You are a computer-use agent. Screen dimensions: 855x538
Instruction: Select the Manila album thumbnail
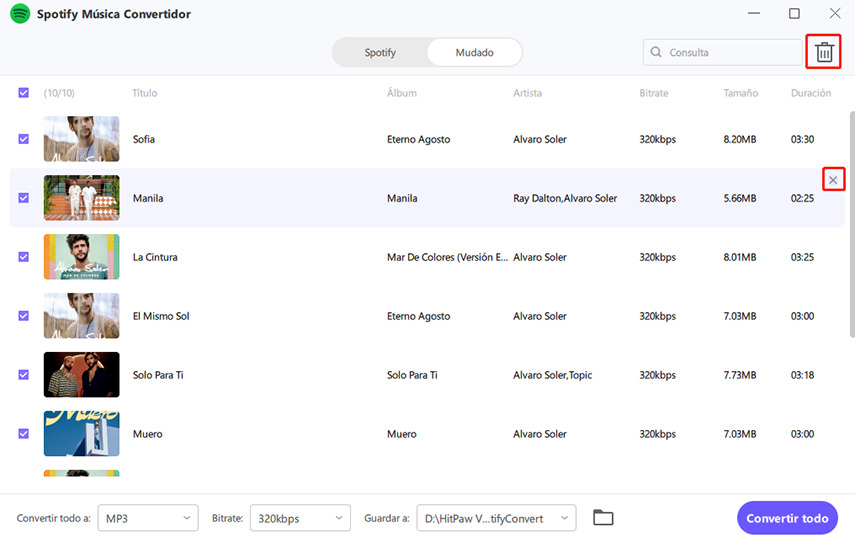click(x=82, y=198)
